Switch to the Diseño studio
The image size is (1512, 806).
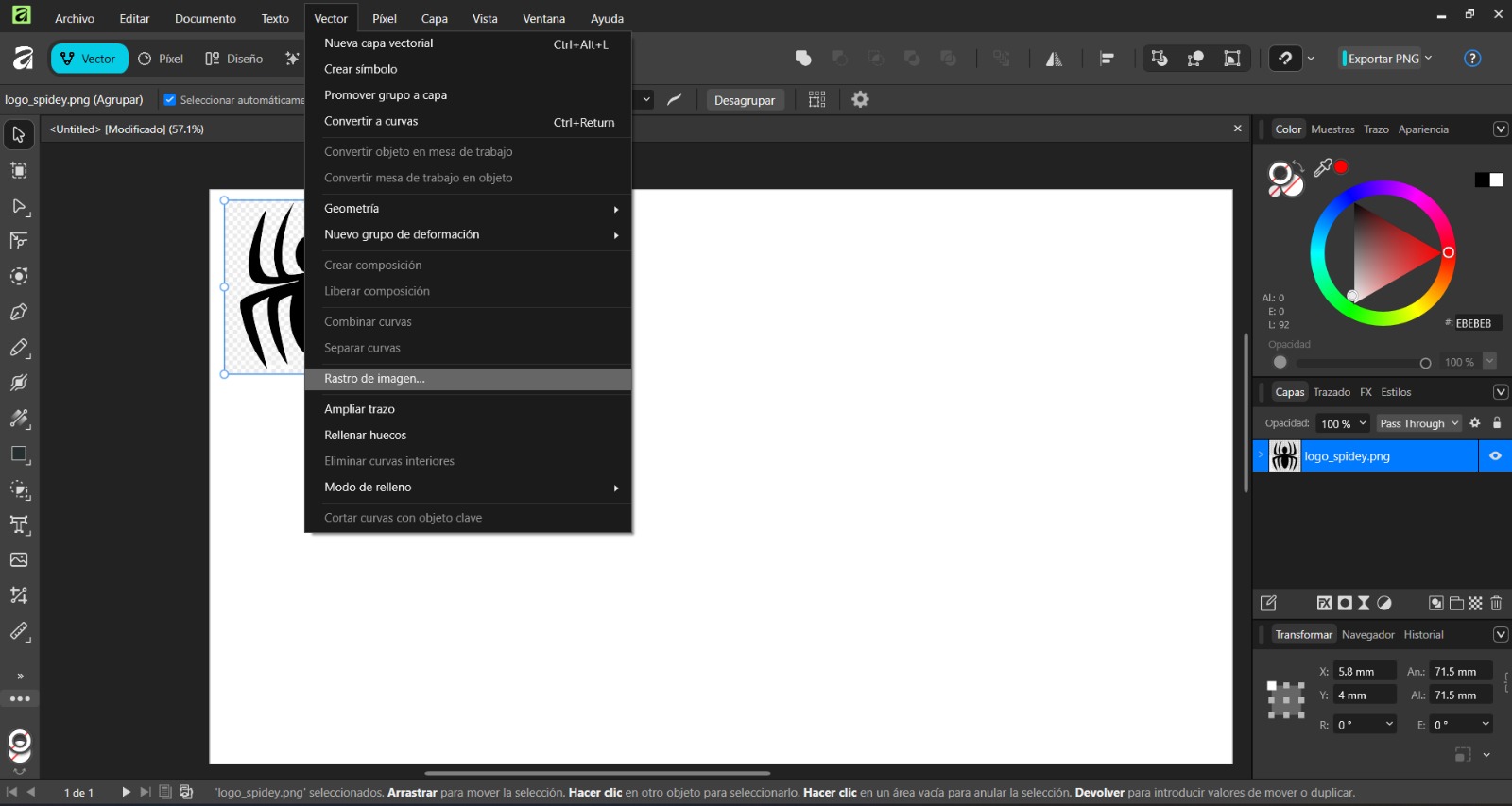click(234, 59)
